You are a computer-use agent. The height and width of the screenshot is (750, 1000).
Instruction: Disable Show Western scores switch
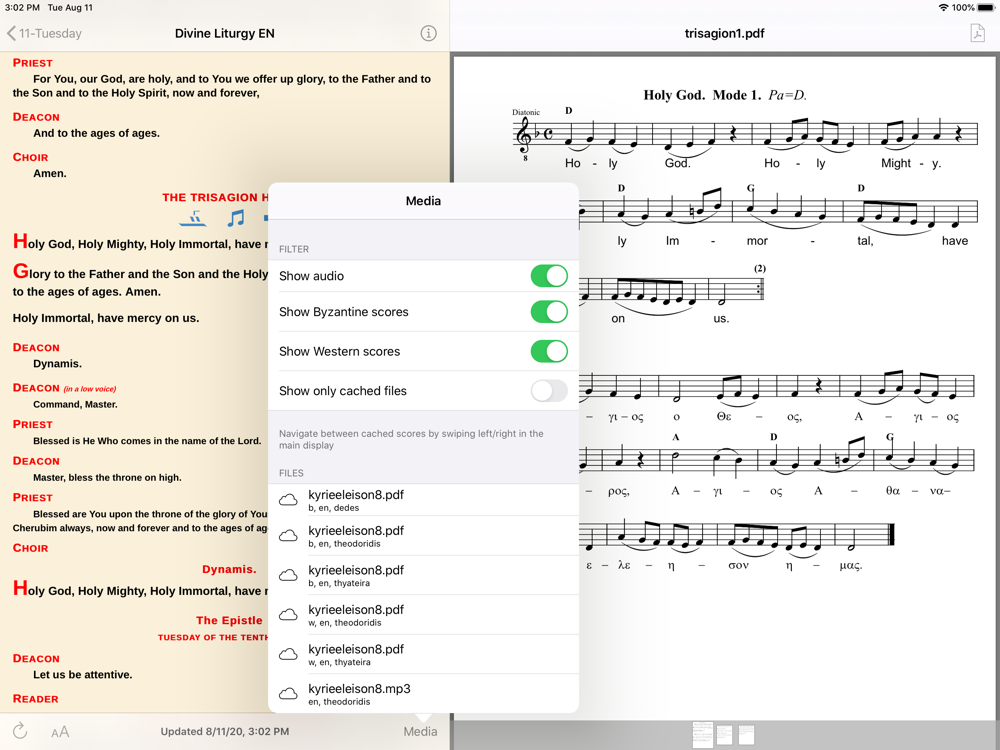pos(549,351)
